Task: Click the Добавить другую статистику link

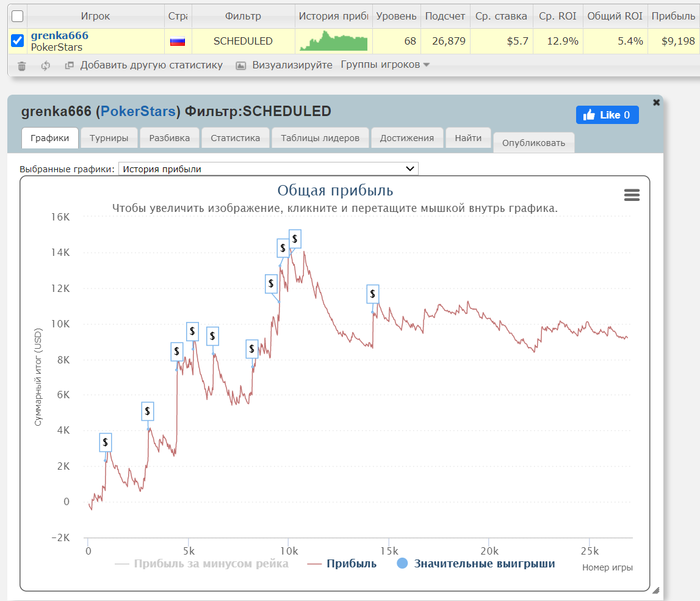Action: point(151,65)
